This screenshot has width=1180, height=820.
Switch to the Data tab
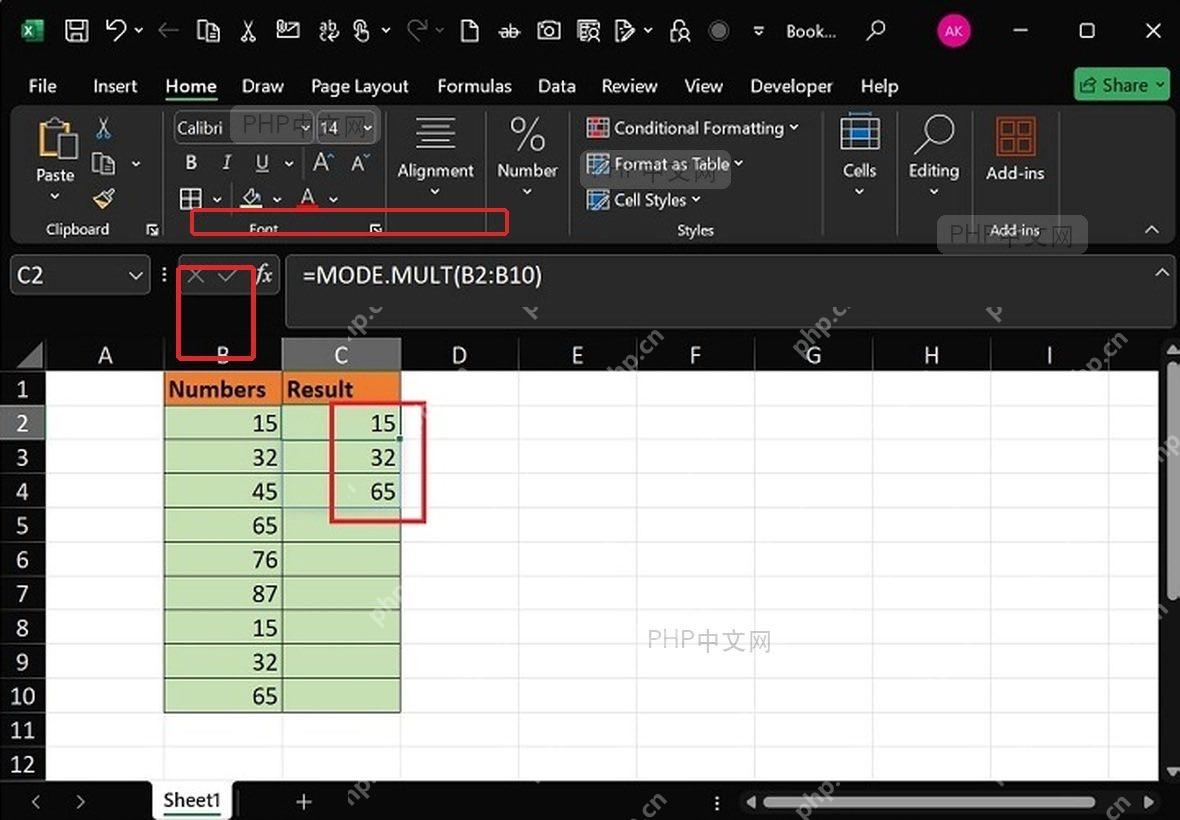(x=557, y=87)
